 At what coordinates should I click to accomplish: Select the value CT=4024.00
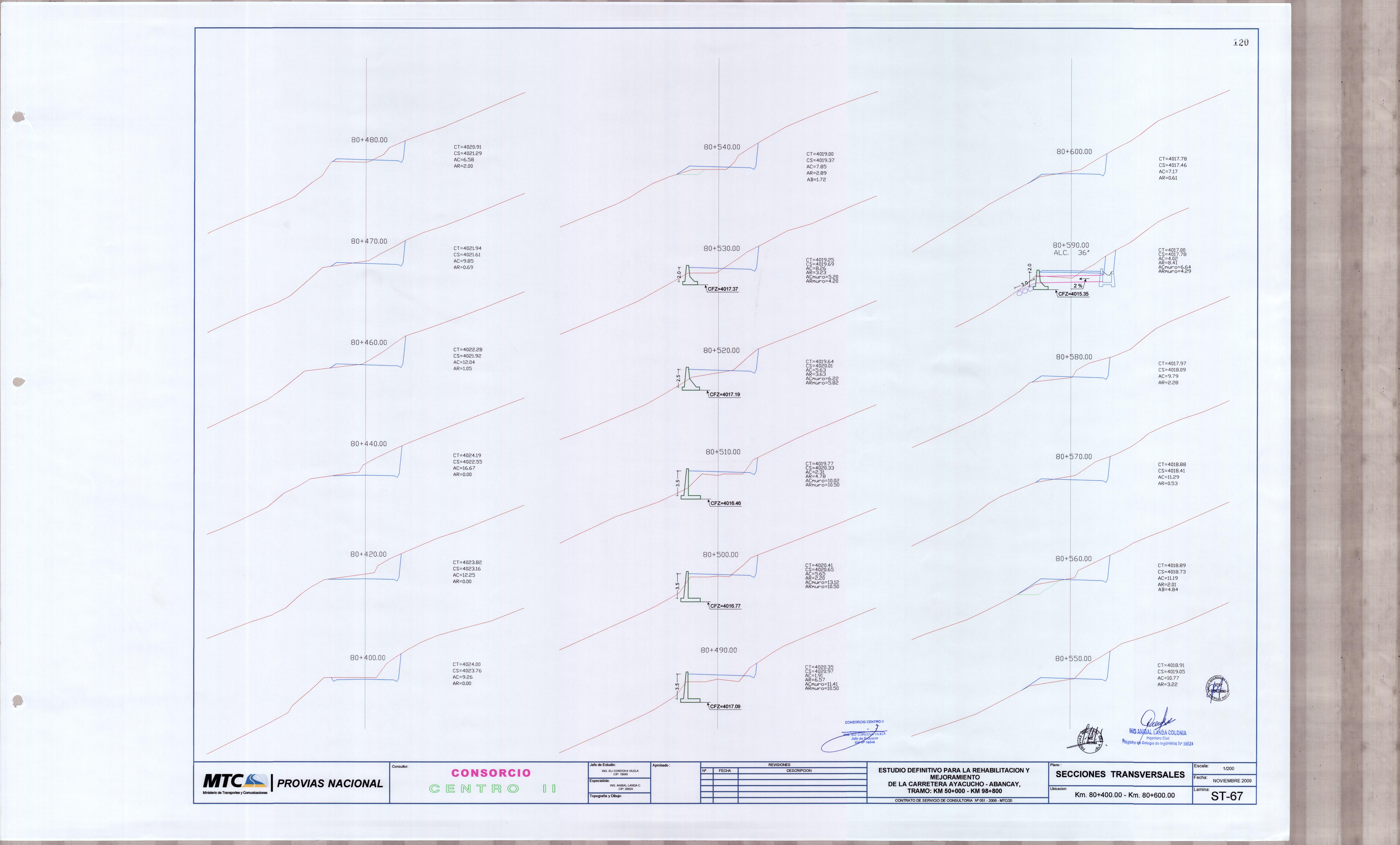coord(467,664)
